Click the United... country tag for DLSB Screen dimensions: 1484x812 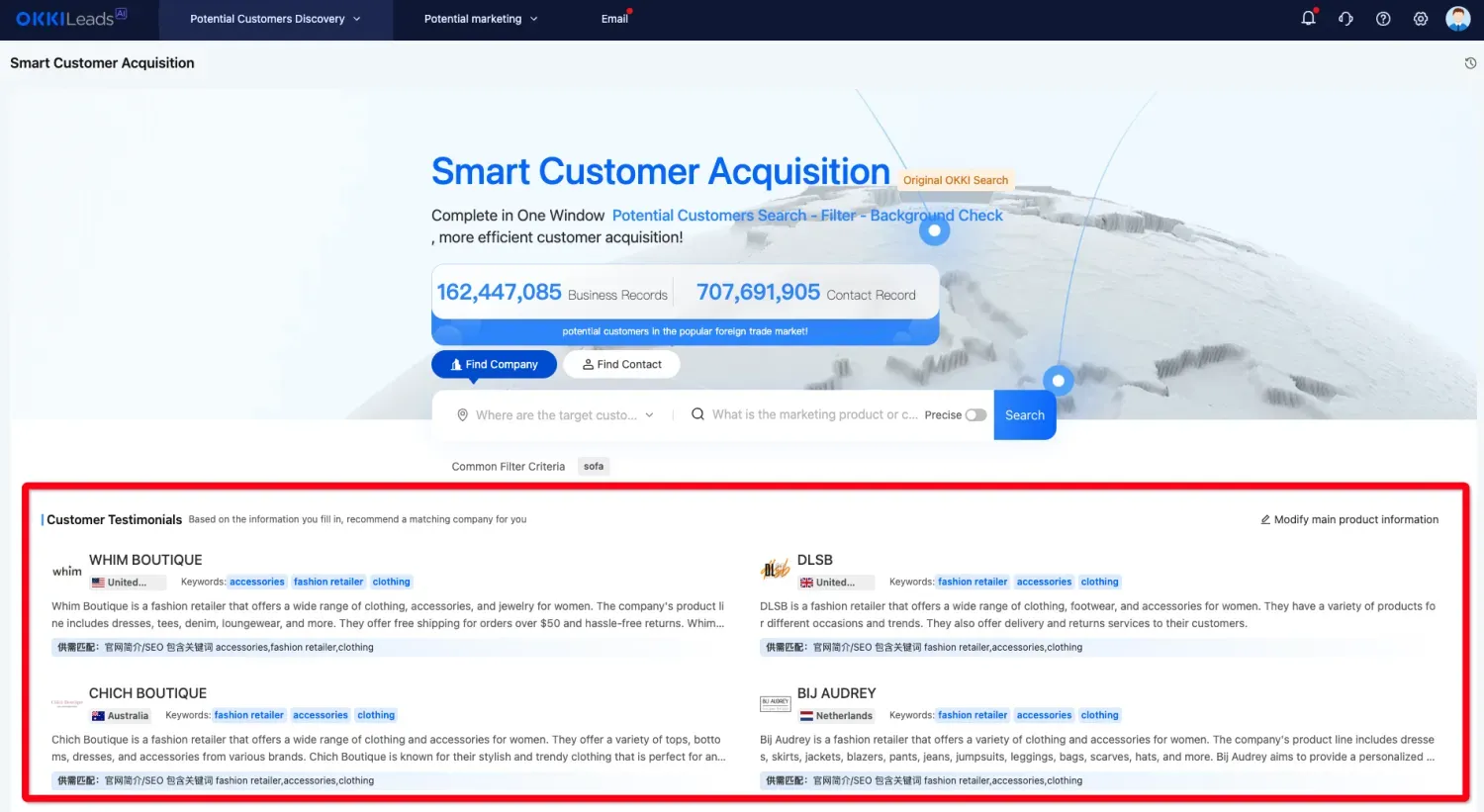(x=835, y=583)
